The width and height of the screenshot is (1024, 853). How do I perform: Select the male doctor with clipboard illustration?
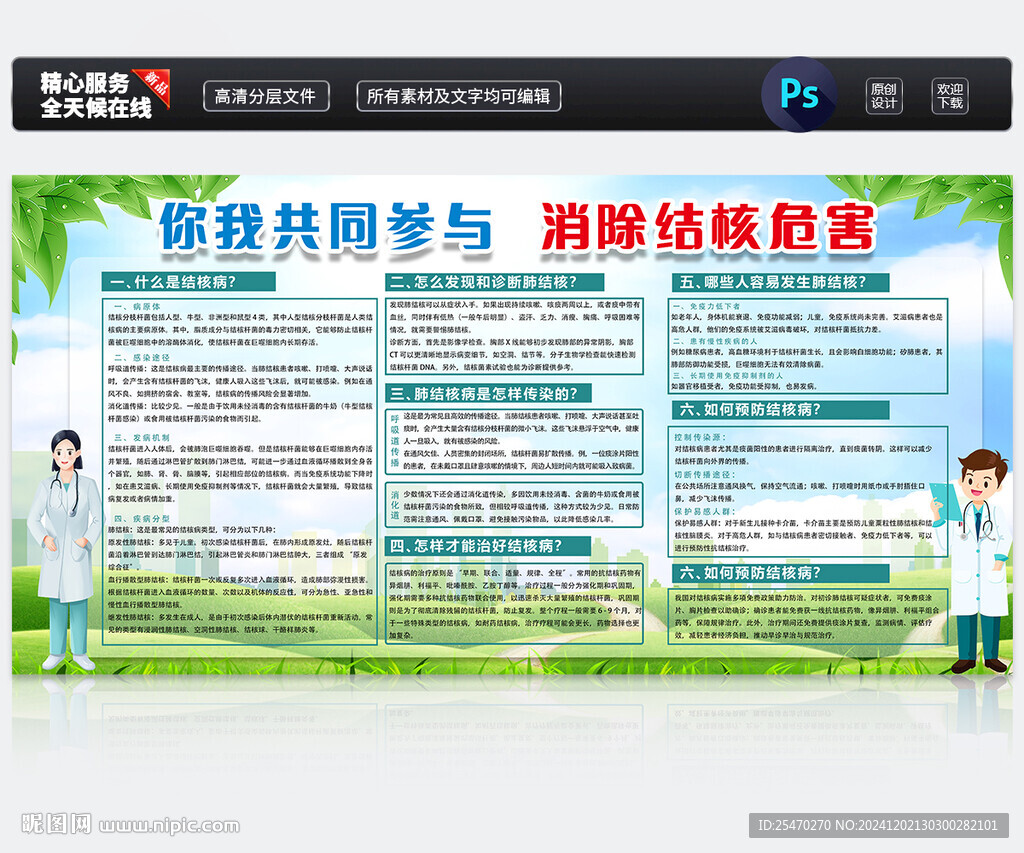974,560
